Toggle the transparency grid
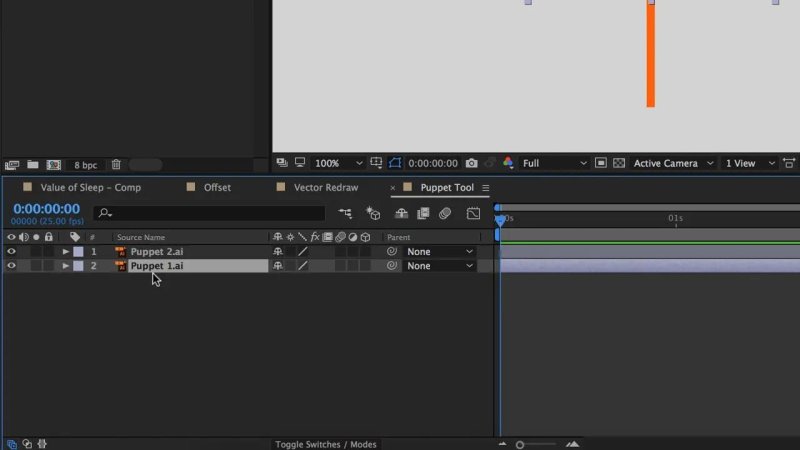 coord(619,163)
